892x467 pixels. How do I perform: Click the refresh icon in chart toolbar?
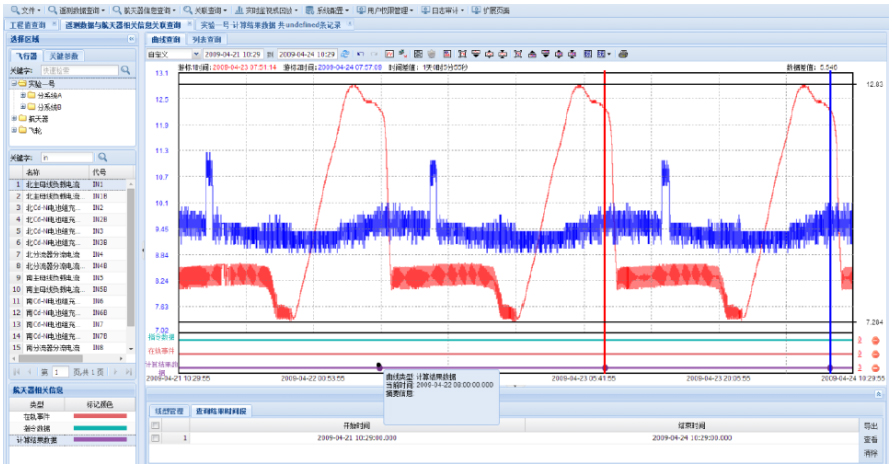[345, 53]
